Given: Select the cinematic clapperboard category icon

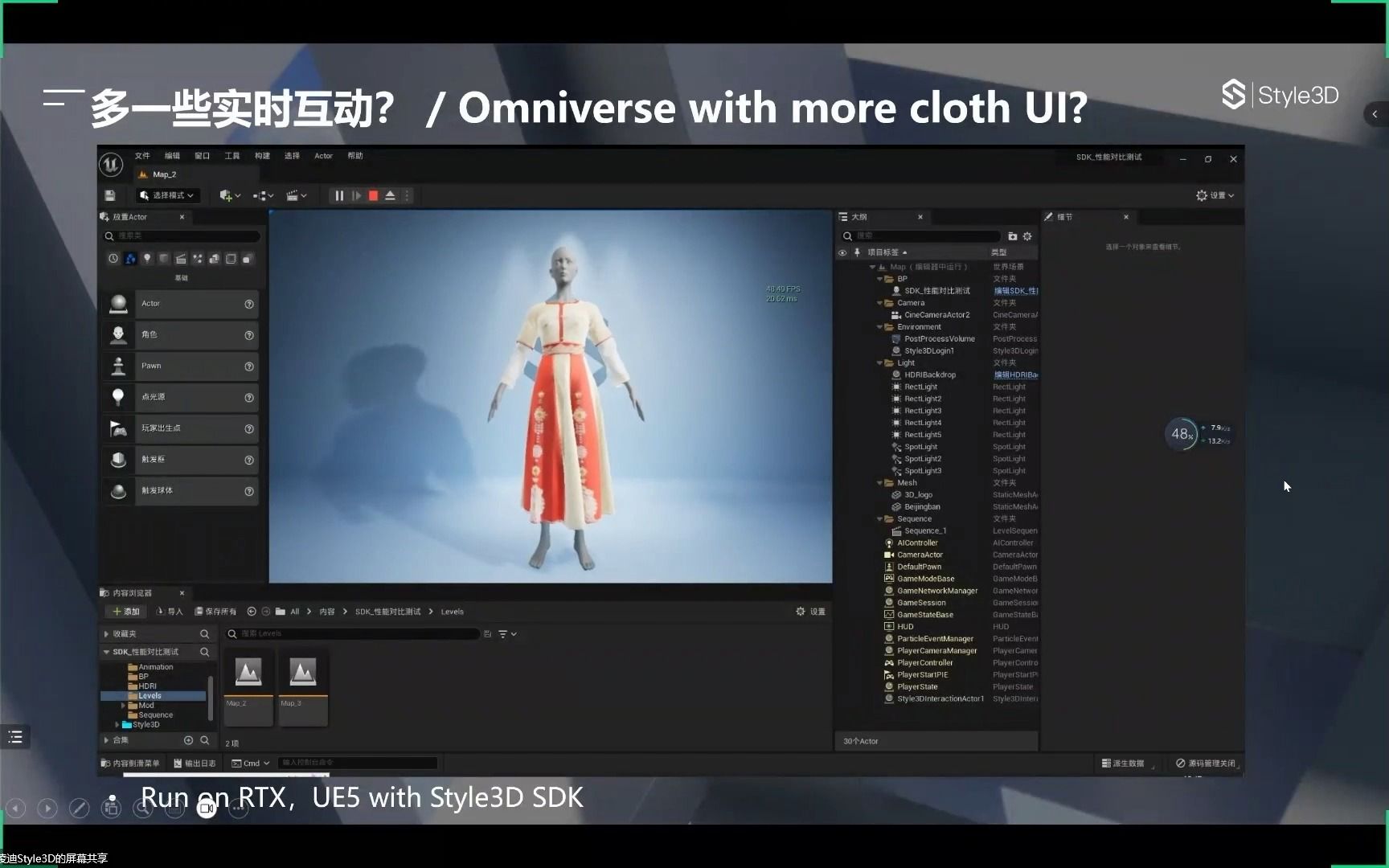Looking at the screenshot, I should coord(181,259).
